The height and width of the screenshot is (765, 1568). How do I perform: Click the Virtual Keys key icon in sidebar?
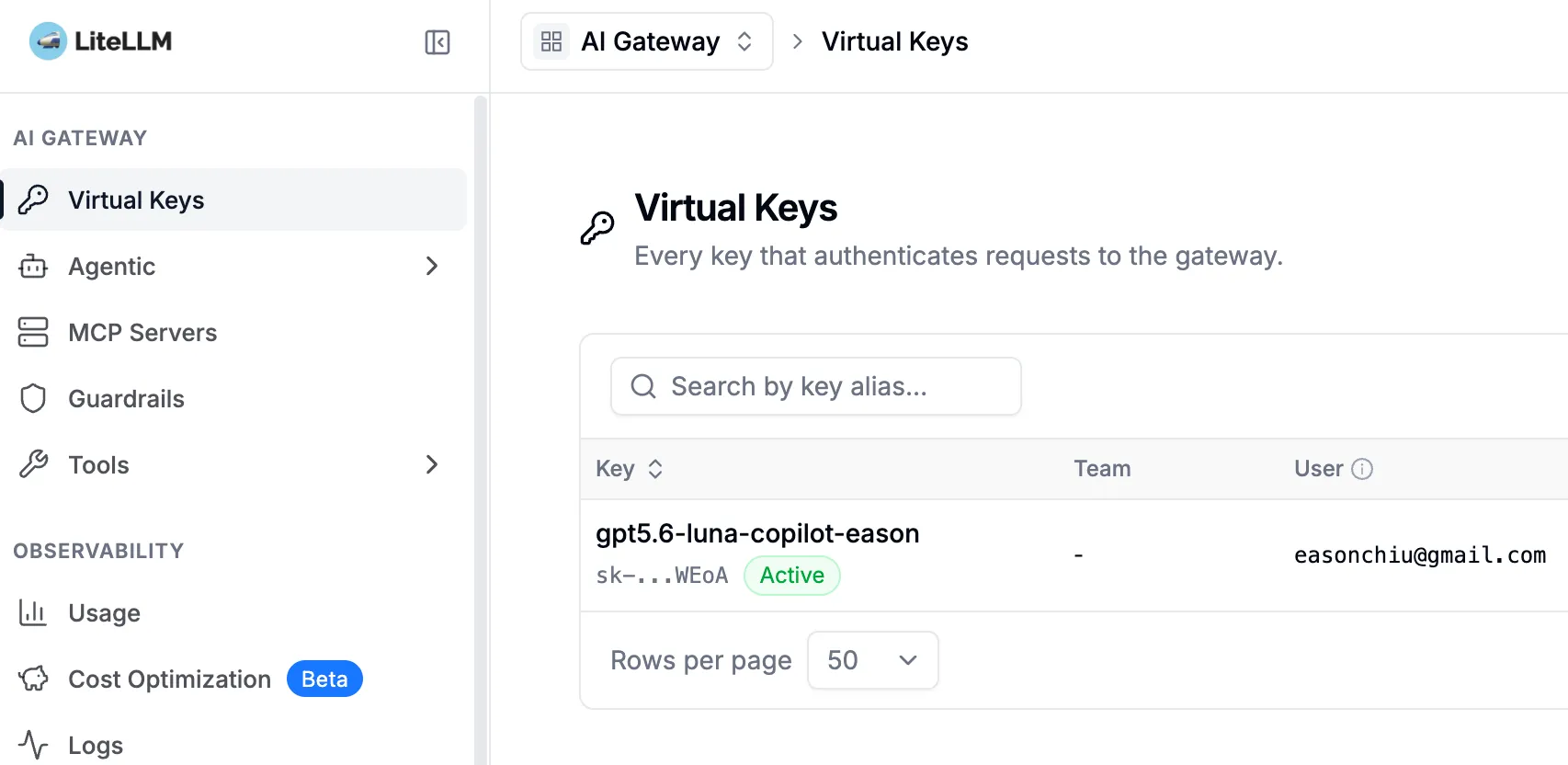33,200
